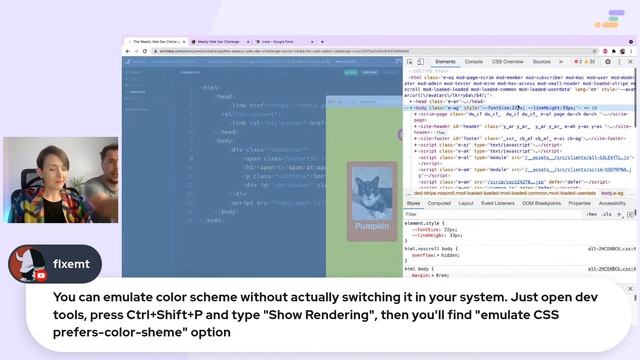Expand the margin property shorthand arrow
Image resolution: width=640 pixels, height=360 pixels.
pyautogui.click(x=432, y=276)
